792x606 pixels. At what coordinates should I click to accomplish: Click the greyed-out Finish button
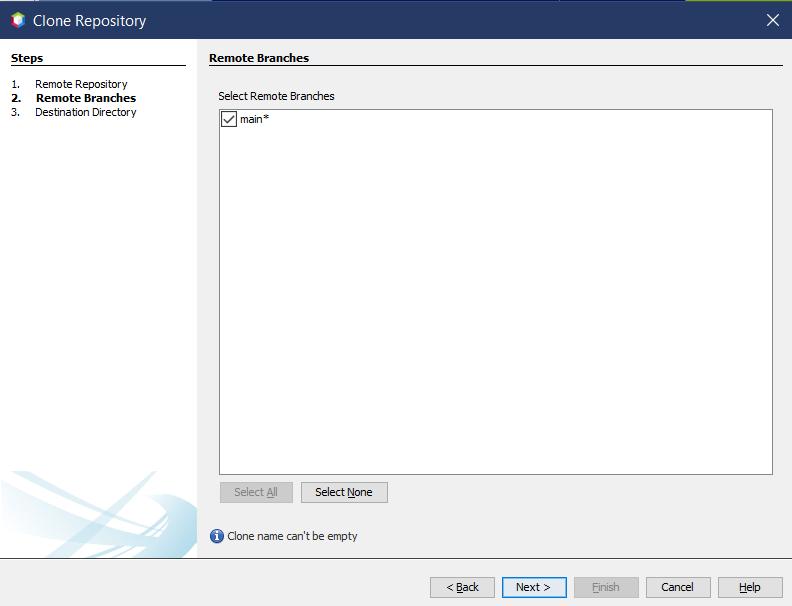click(606, 587)
